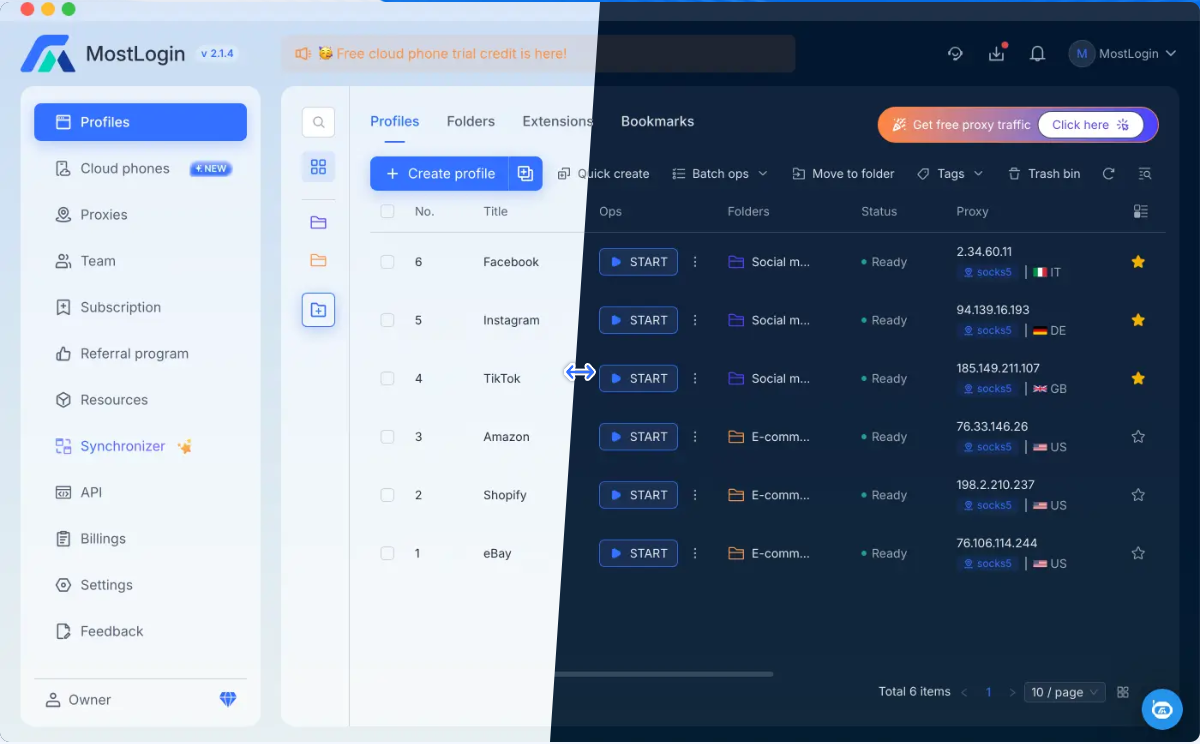Select the purple folder icon in rail
The height and width of the screenshot is (744, 1200).
click(x=318, y=222)
